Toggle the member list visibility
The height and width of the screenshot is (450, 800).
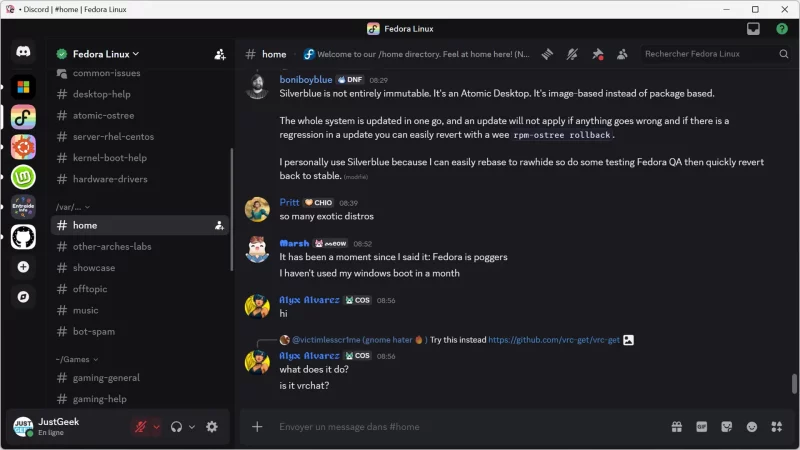[622, 54]
